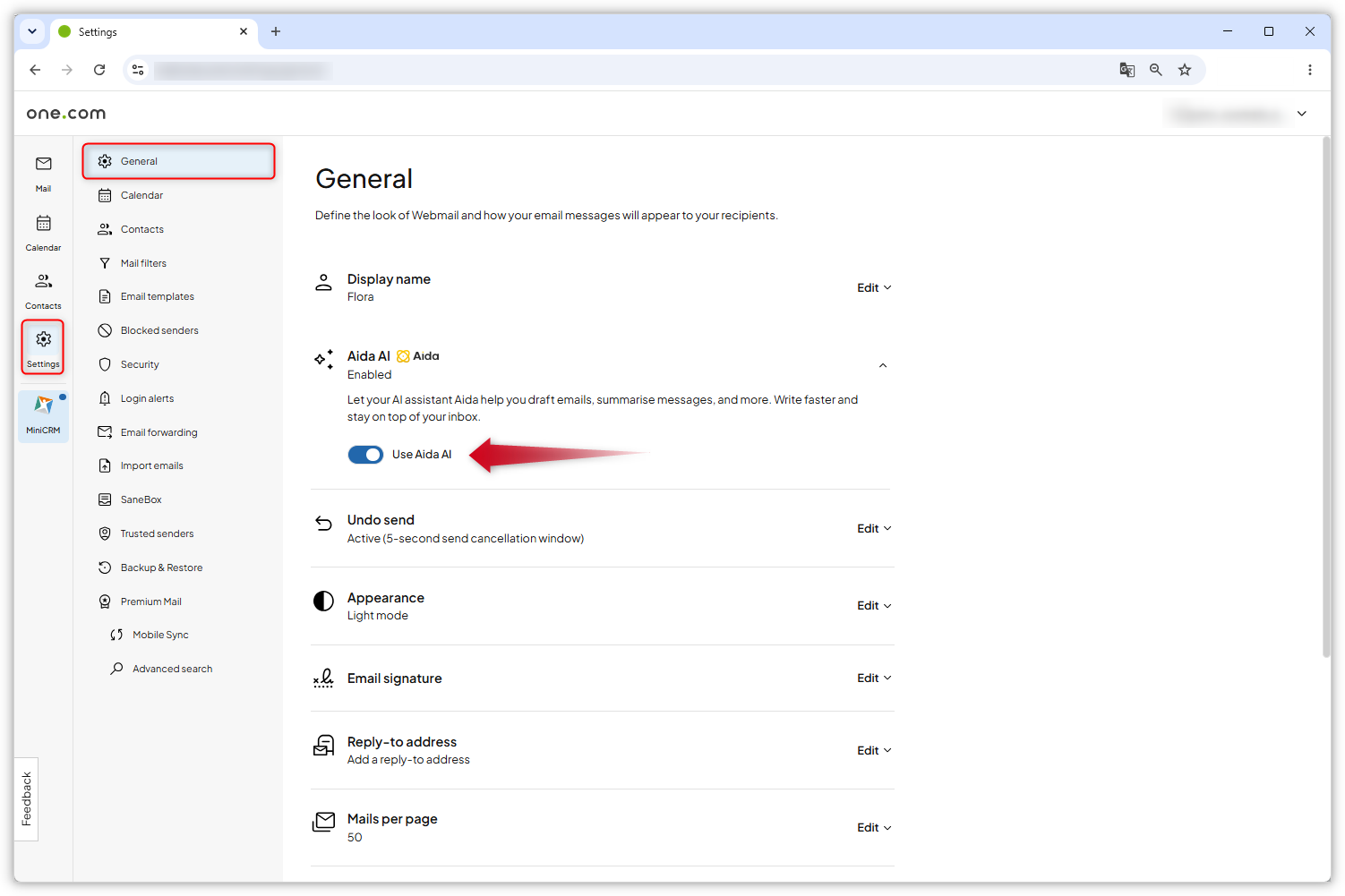Click the page vertical scrollbar
The image size is (1345, 896).
[1326, 398]
